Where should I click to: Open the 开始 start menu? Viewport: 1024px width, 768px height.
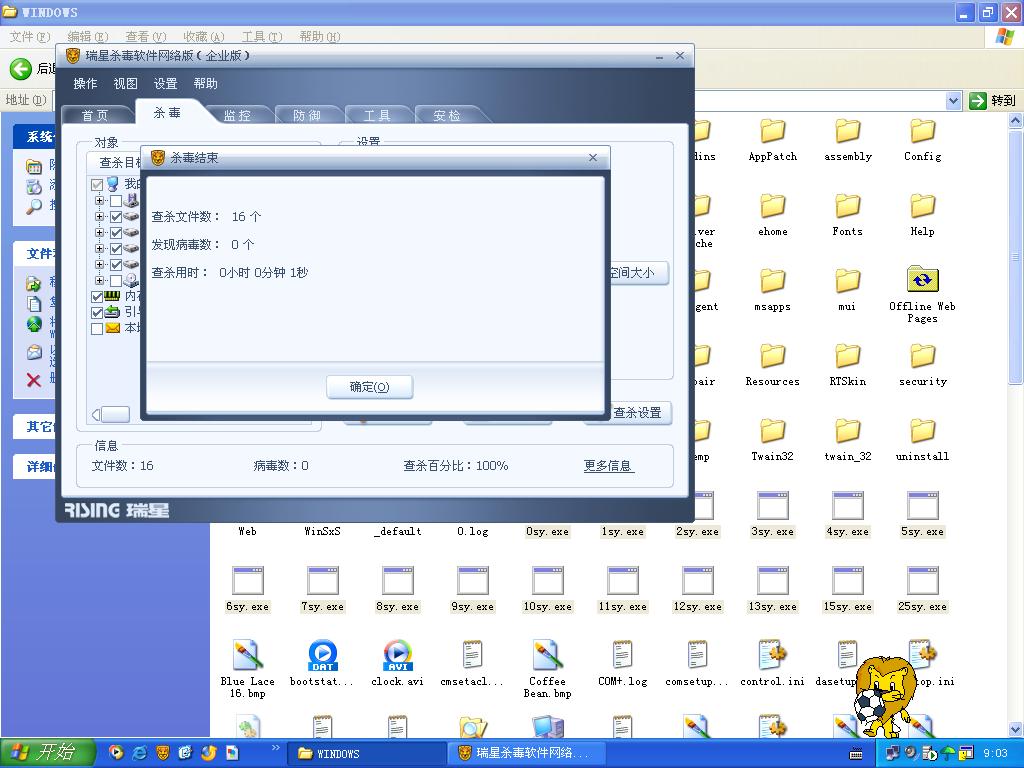coord(48,753)
